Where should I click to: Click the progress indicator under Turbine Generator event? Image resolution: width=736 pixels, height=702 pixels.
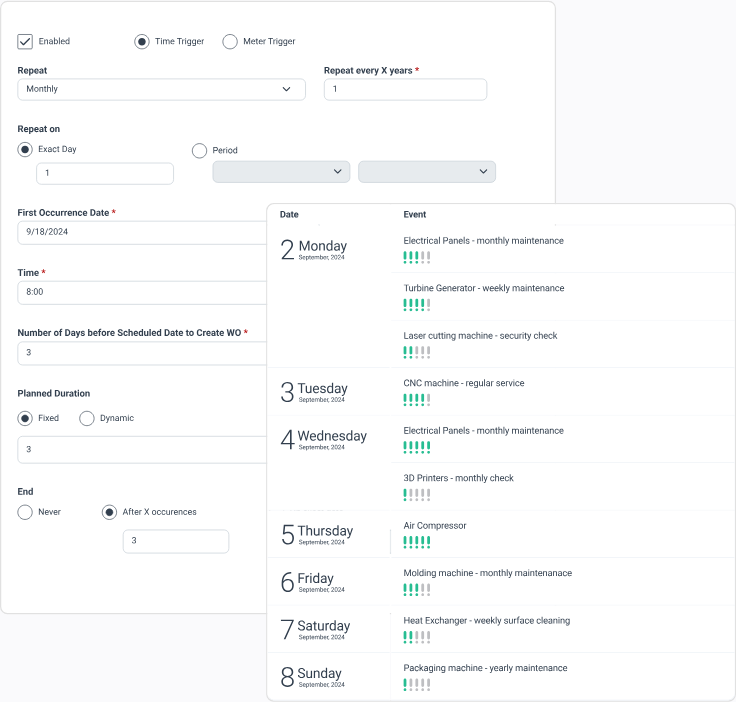[417, 304]
